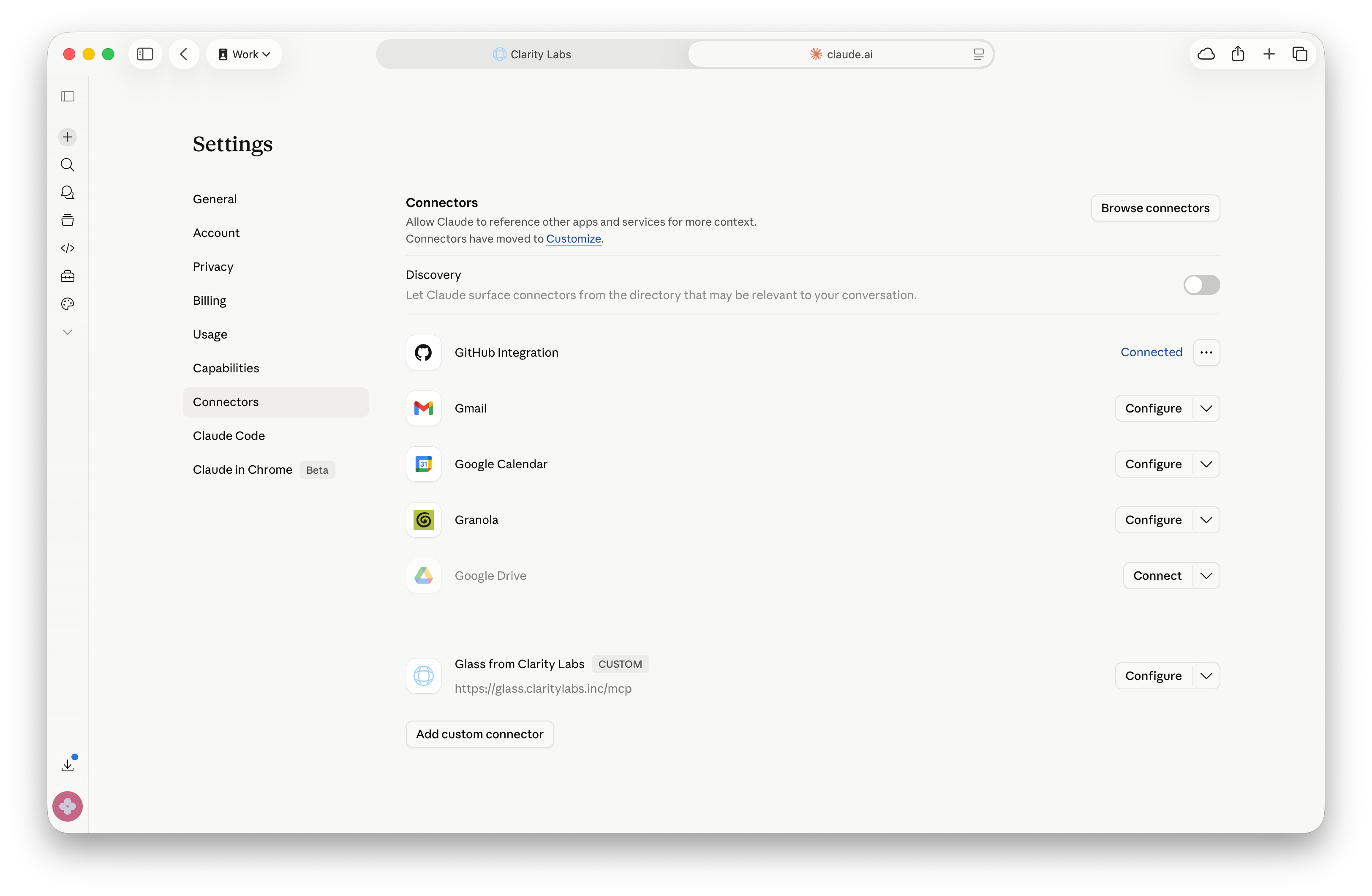Viewport: 1372px width, 896px height.
Task: Expand more sidebar items chevron
Action: coord(68,332)
